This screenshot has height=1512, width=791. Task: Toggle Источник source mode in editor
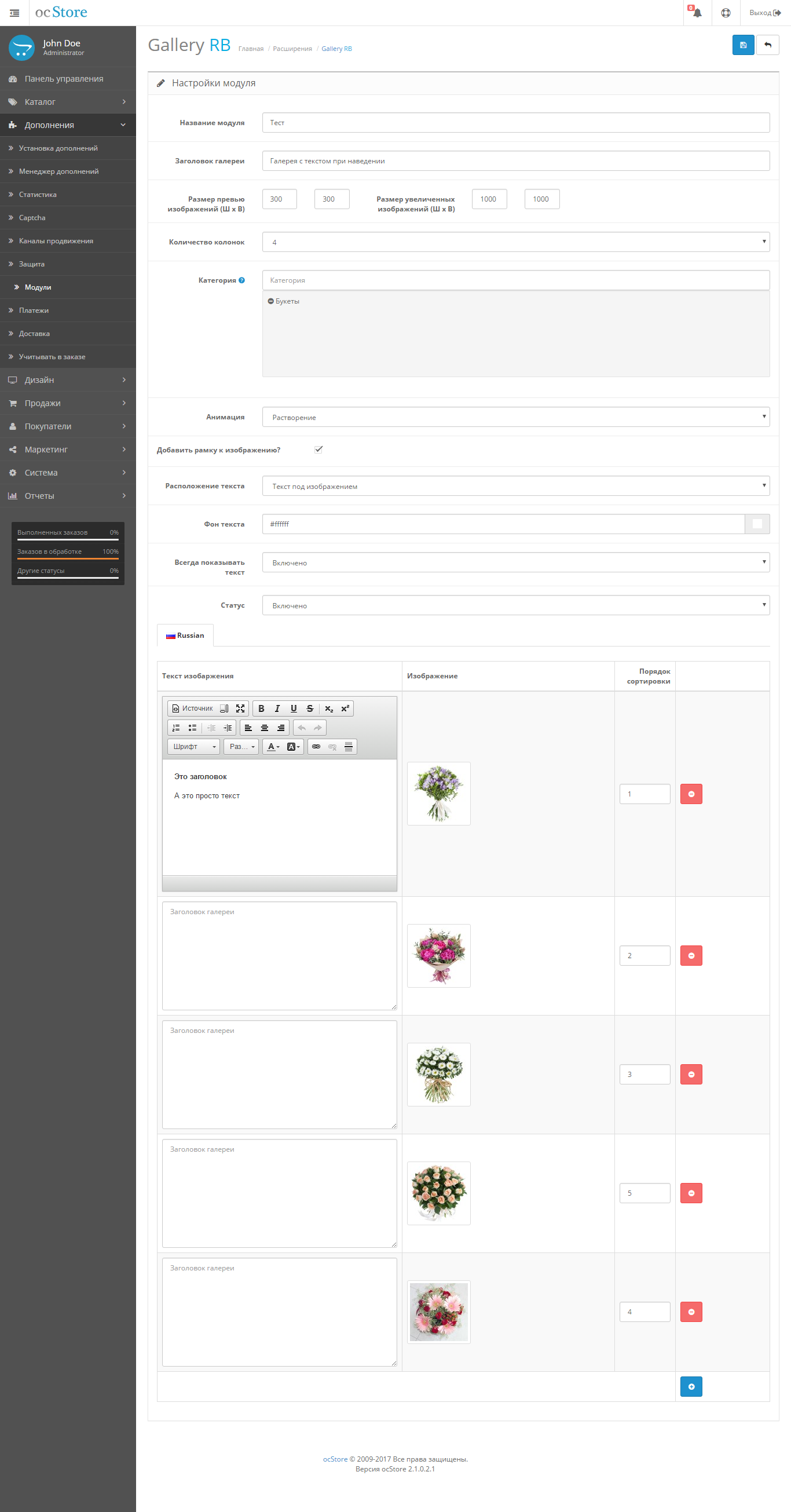[192, 708]
